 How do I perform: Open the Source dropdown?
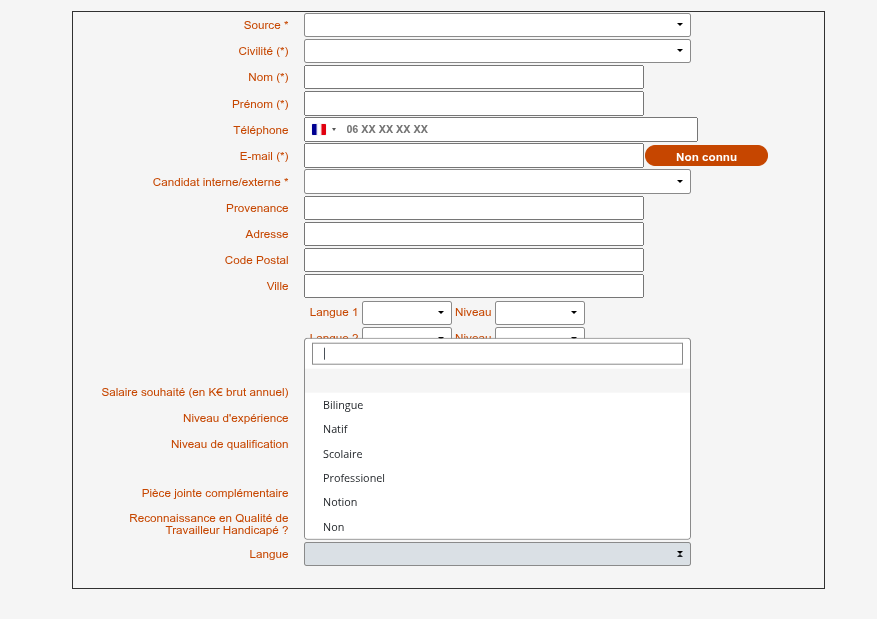[496, 25]
